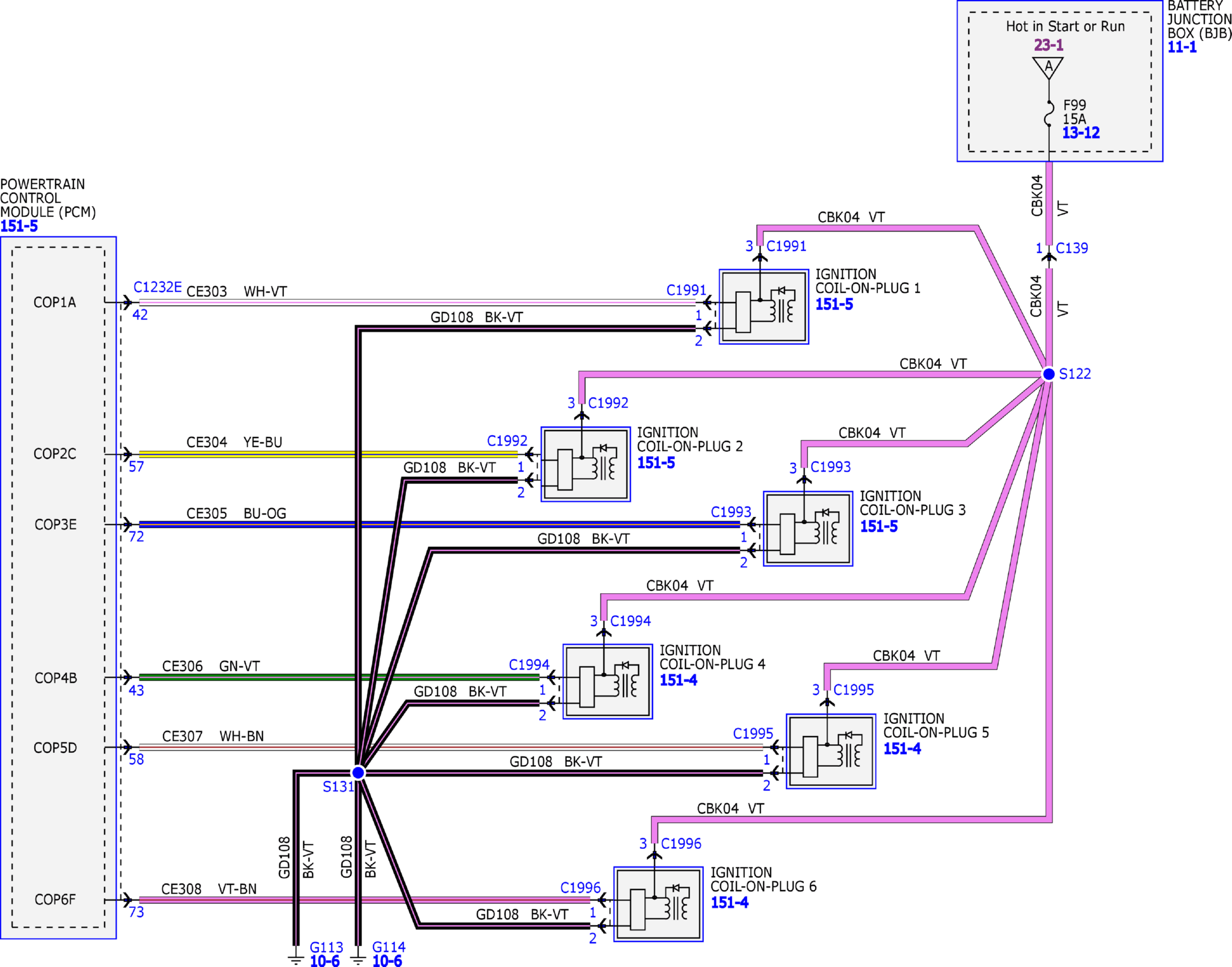The height and width of the screenshot is (967, 1232).
Task: Click the Ignition Coil-On-Plug 1 symbol
Action: click(x=763, y=307)
